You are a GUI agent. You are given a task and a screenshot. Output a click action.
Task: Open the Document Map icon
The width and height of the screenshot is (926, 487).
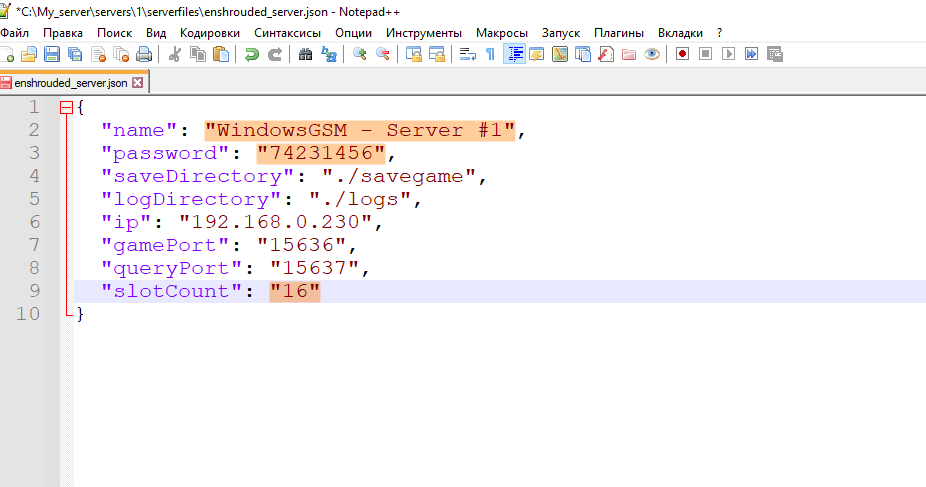click(560, 54)
